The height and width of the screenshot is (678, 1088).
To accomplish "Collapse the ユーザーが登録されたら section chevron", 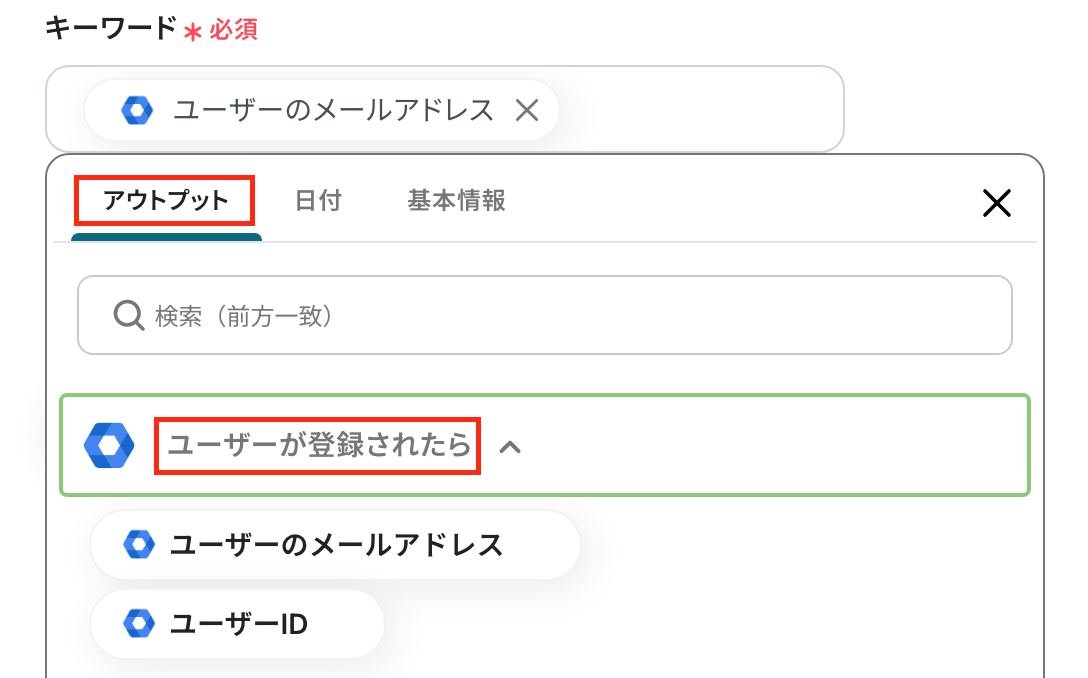I will [x=510, y=447].
